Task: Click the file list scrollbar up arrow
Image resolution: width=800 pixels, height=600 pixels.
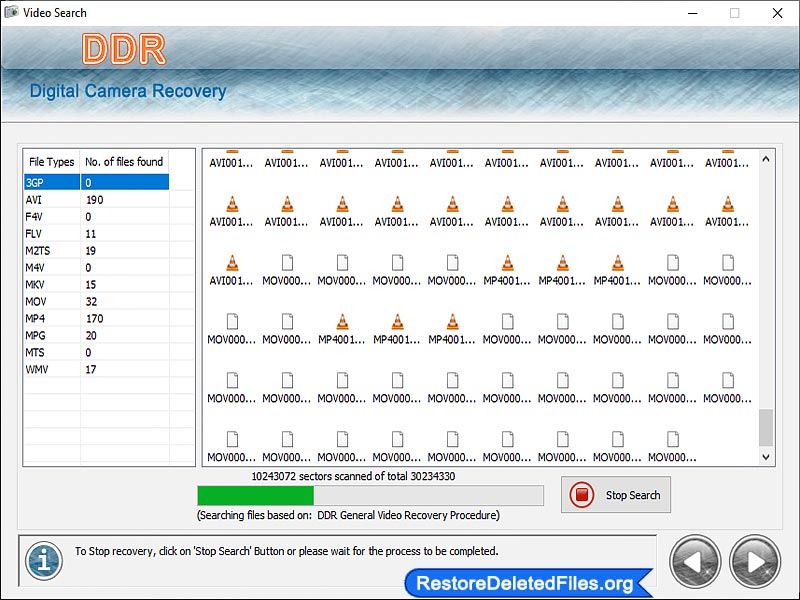Action: (765, 159)
